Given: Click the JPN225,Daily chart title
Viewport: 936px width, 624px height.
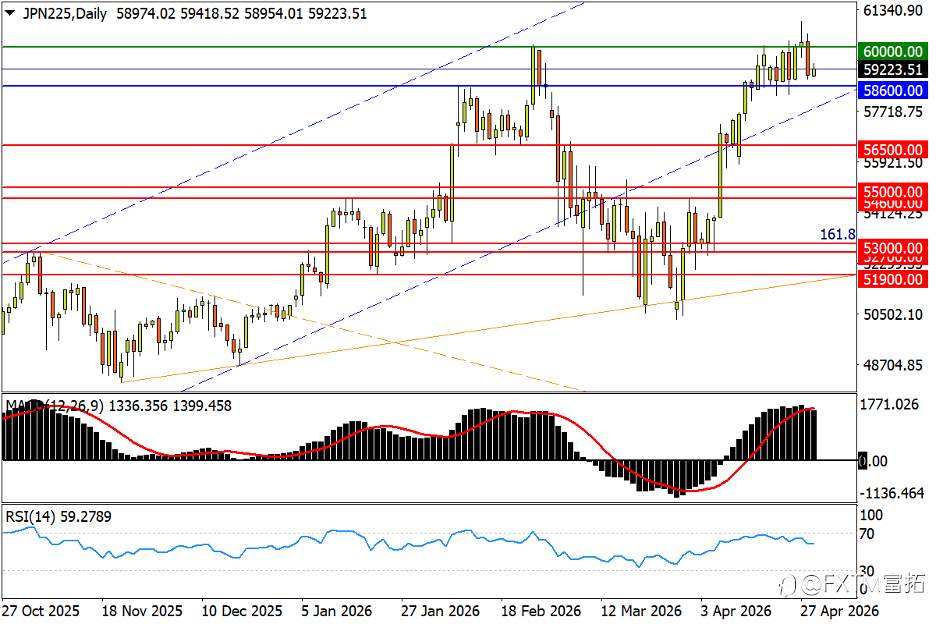Looking at the screenshot, I should click(64, 13).
